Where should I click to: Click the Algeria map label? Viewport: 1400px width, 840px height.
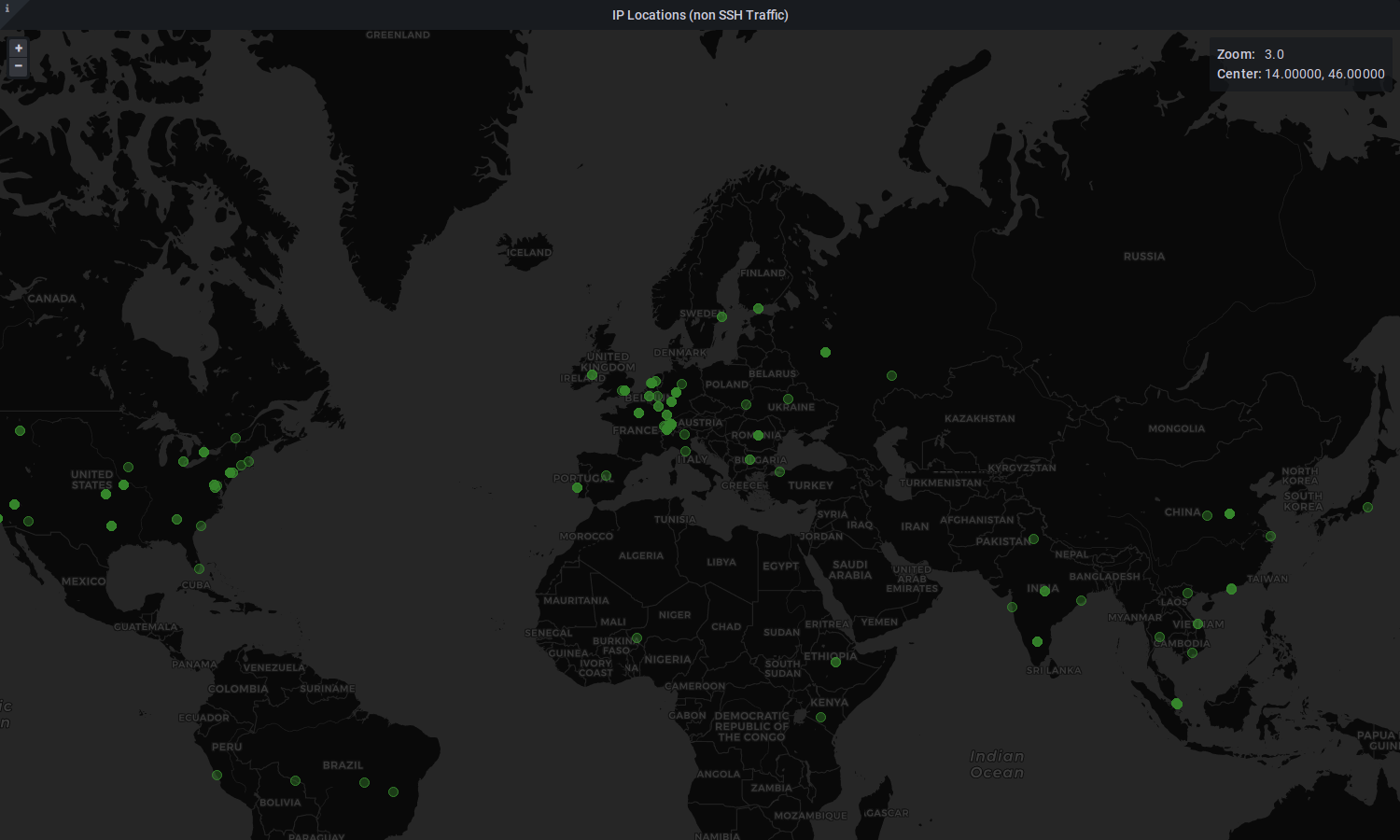[x=641, y=555]
